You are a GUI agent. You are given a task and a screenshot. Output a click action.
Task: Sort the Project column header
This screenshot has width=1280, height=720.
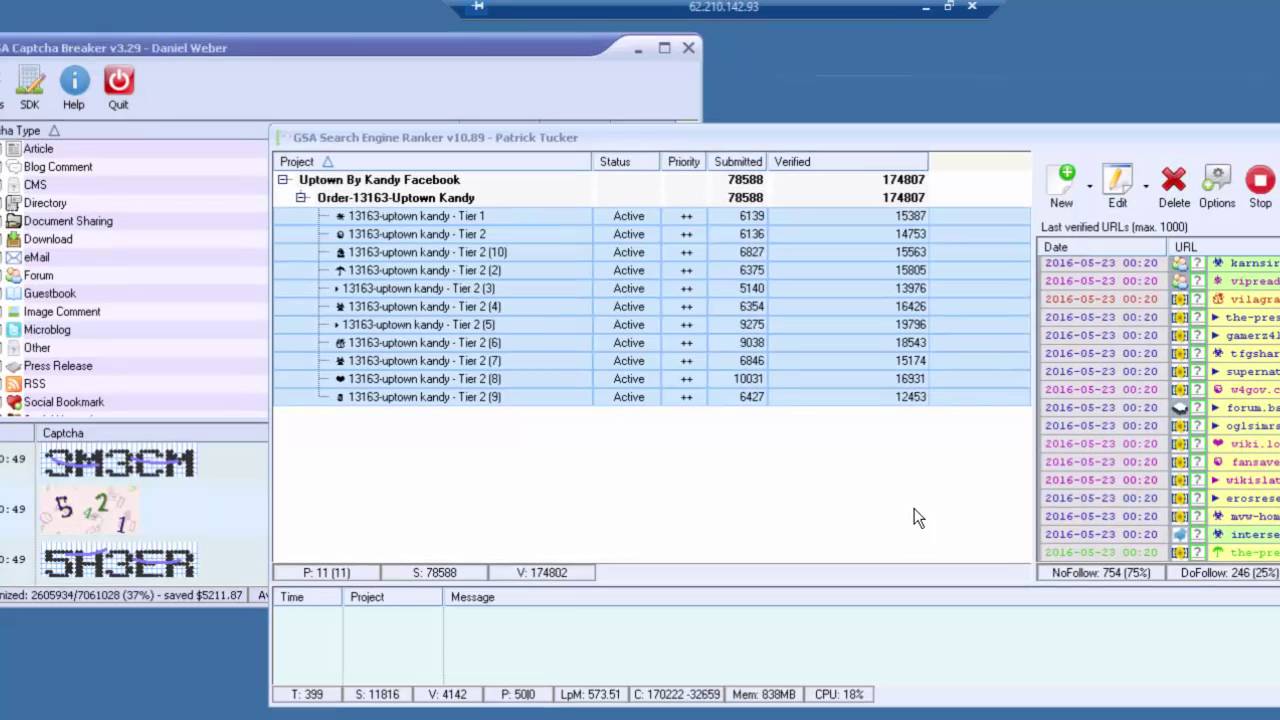point(432,162)
